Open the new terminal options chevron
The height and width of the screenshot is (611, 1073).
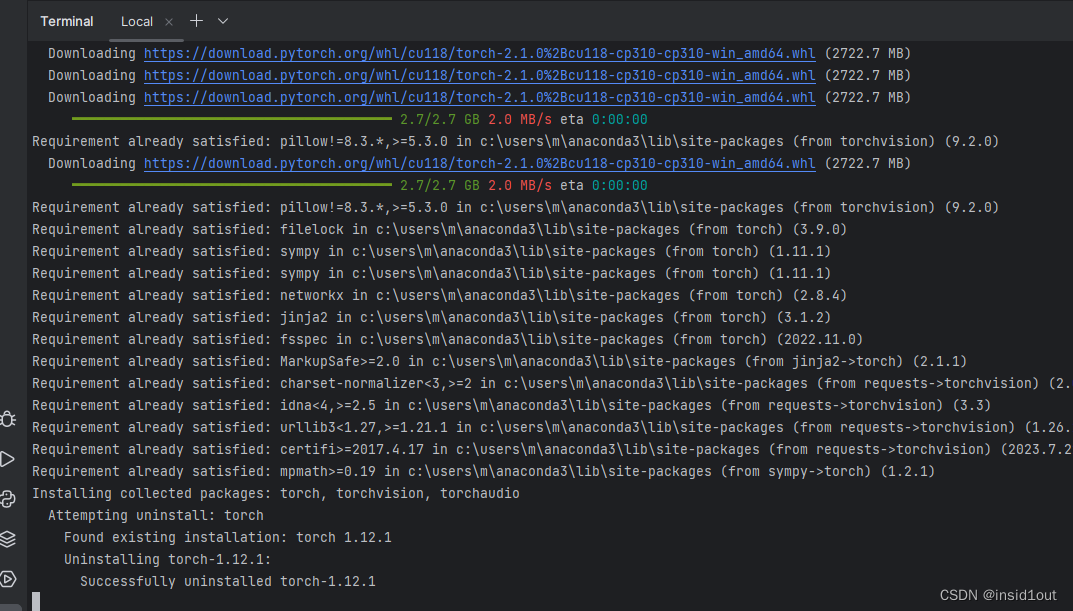(222, 20)
